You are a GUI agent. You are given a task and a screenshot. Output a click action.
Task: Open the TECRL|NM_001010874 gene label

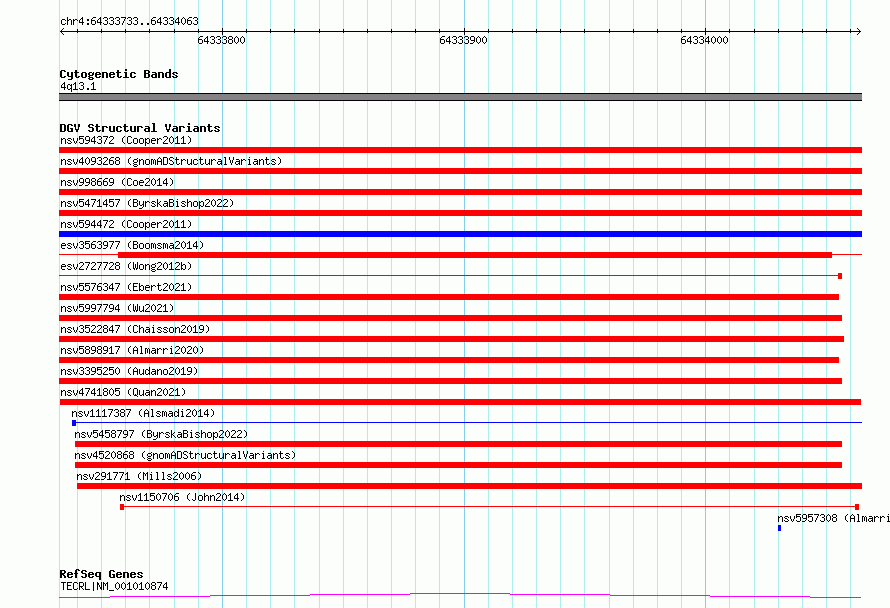(114, 586)
